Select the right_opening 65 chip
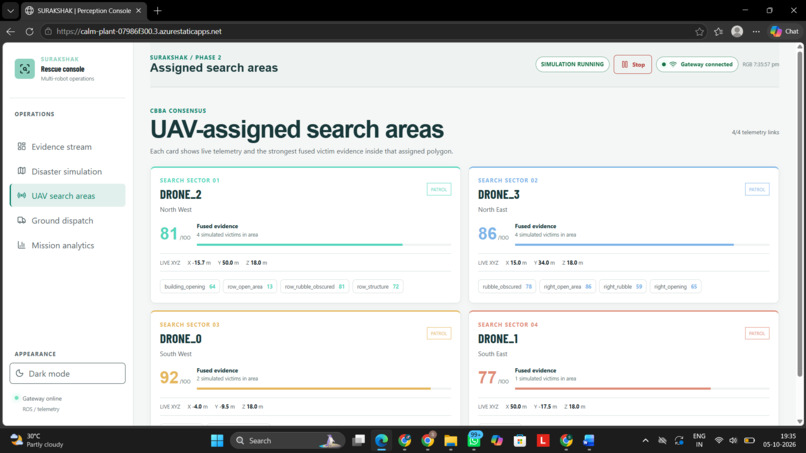This screenshot has height=453, width=806. click(675, 286)
